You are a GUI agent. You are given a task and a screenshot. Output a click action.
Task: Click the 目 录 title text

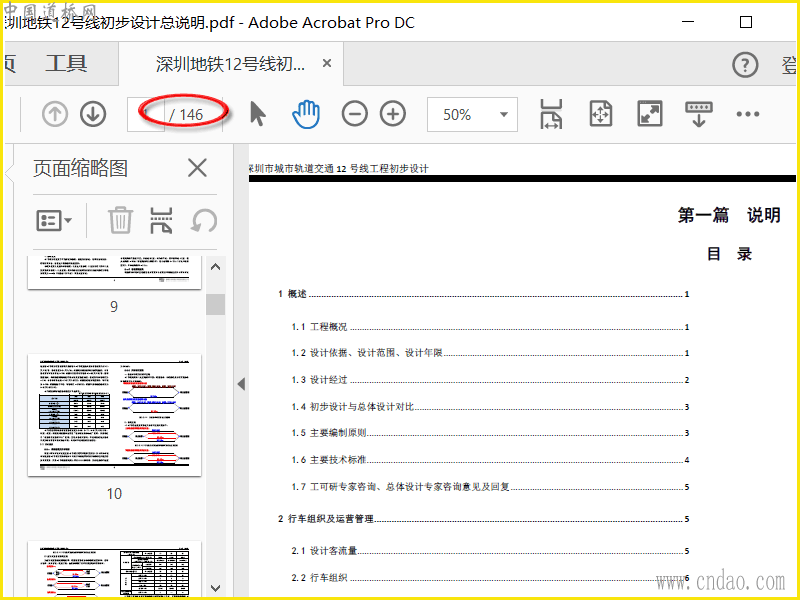pyautogui.click(x=730, y=254)
